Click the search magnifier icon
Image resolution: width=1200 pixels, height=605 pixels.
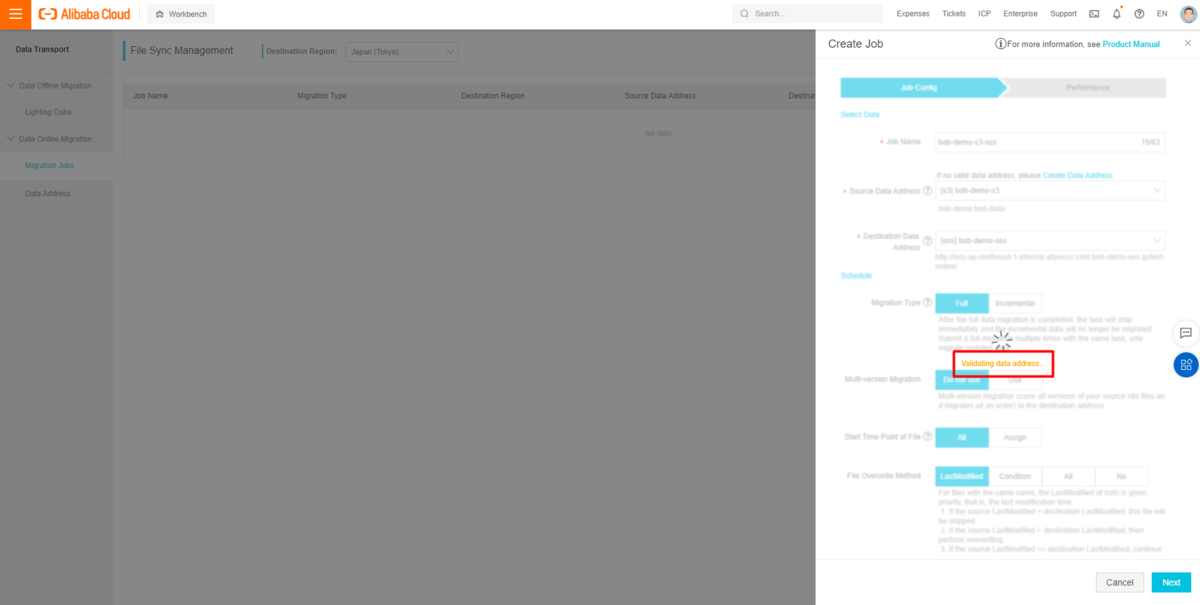745,14
